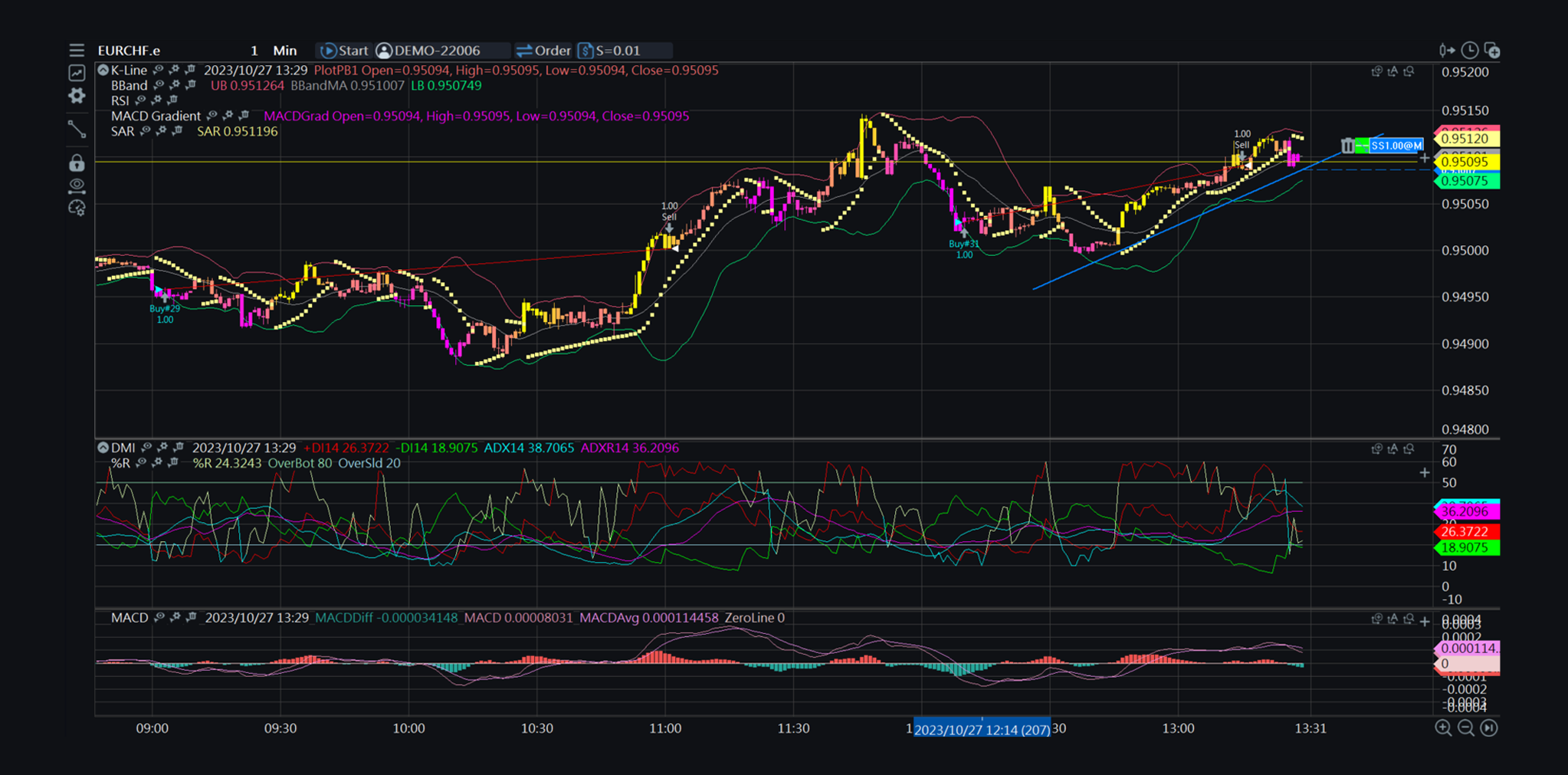Open the clock time settings icon
Image resolution: width=1568 pixels, height=775 pixels.
point(1469,51)
